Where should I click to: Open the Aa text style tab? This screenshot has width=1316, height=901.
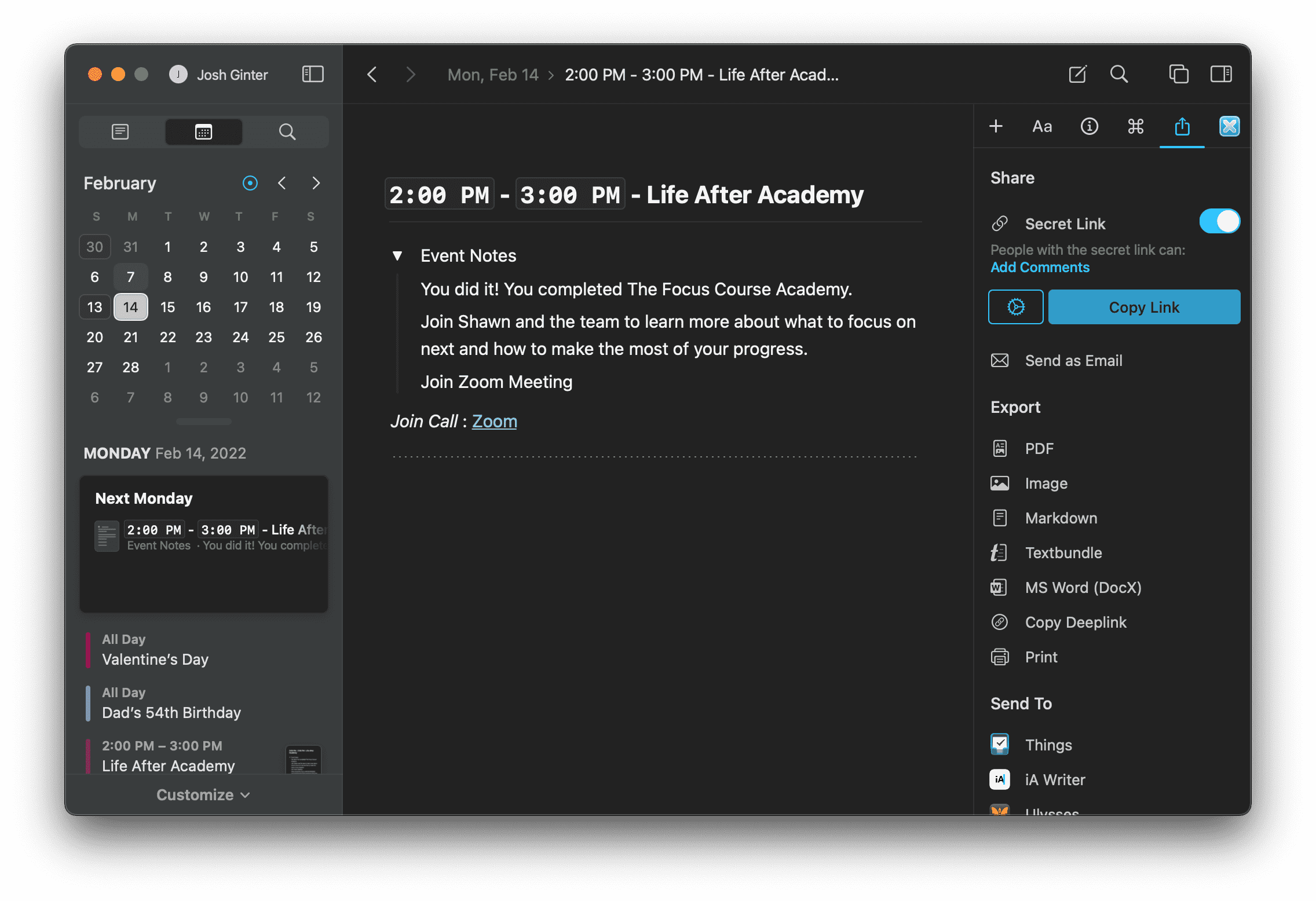[x=1042, y=126]
